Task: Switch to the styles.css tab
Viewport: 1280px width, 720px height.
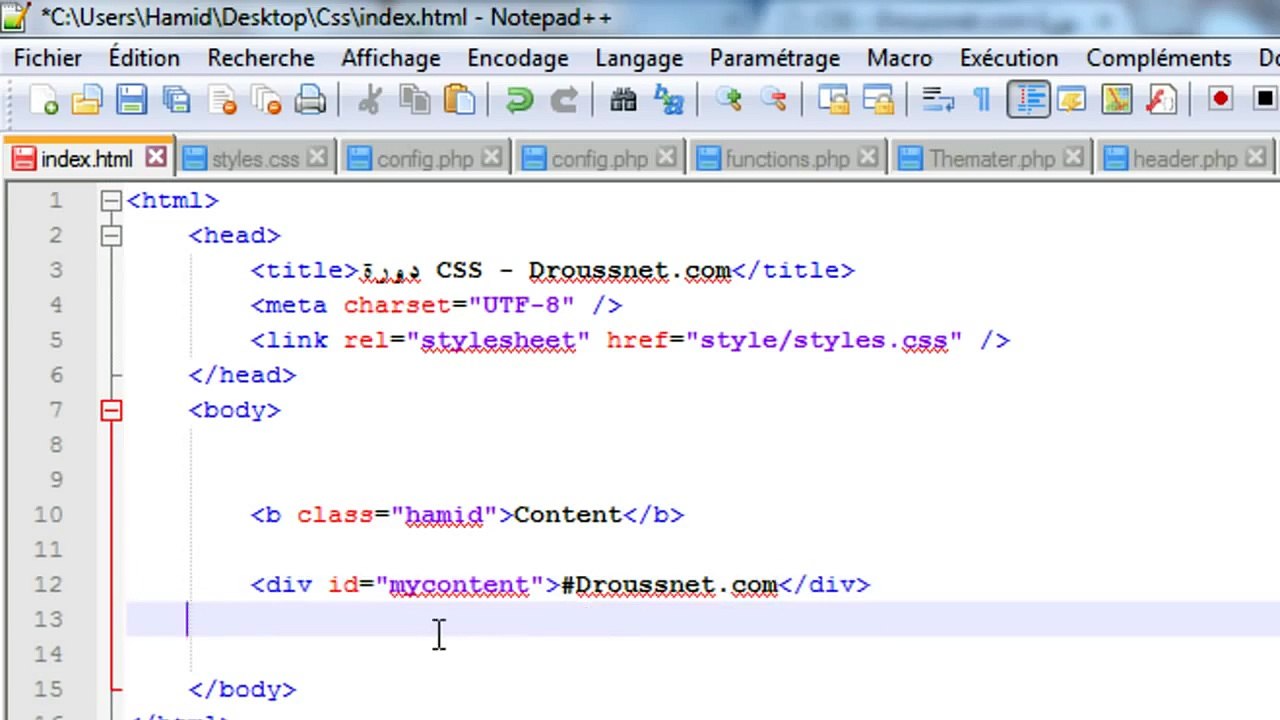Action: 255,159
